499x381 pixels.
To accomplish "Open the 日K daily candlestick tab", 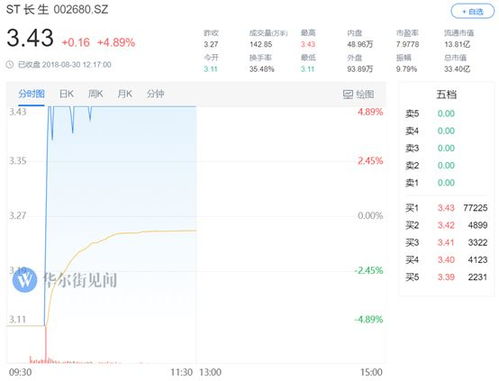I will [66, 94].
